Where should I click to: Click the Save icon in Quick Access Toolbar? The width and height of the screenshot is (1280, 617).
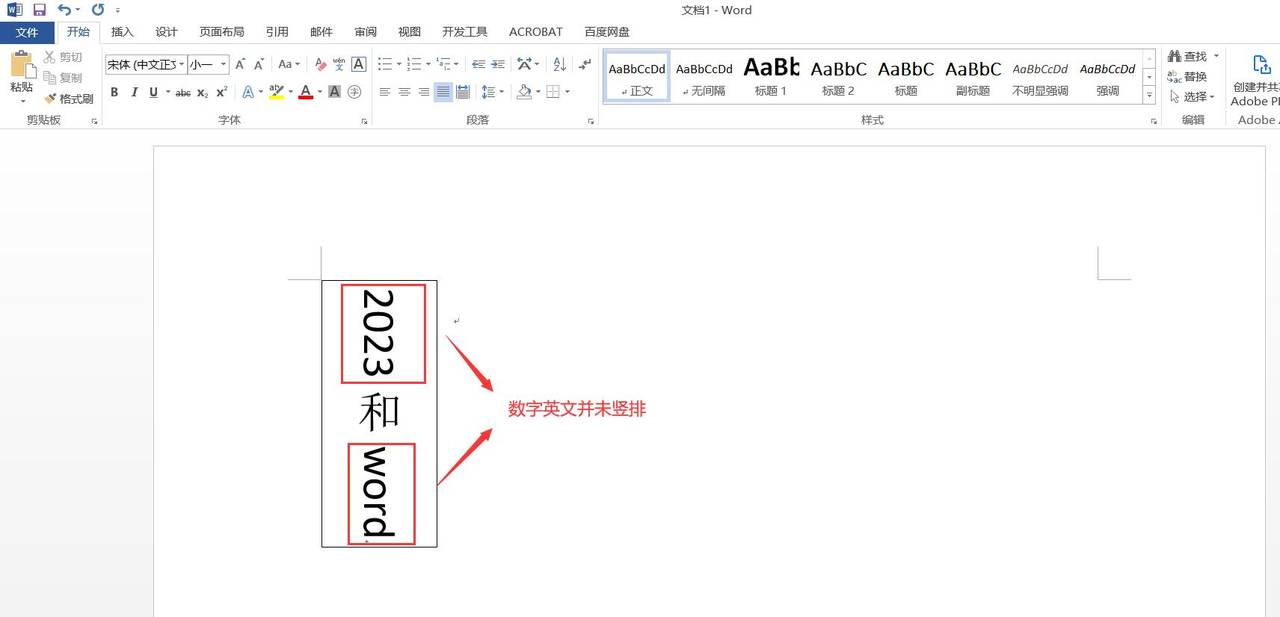click(38, 9)
